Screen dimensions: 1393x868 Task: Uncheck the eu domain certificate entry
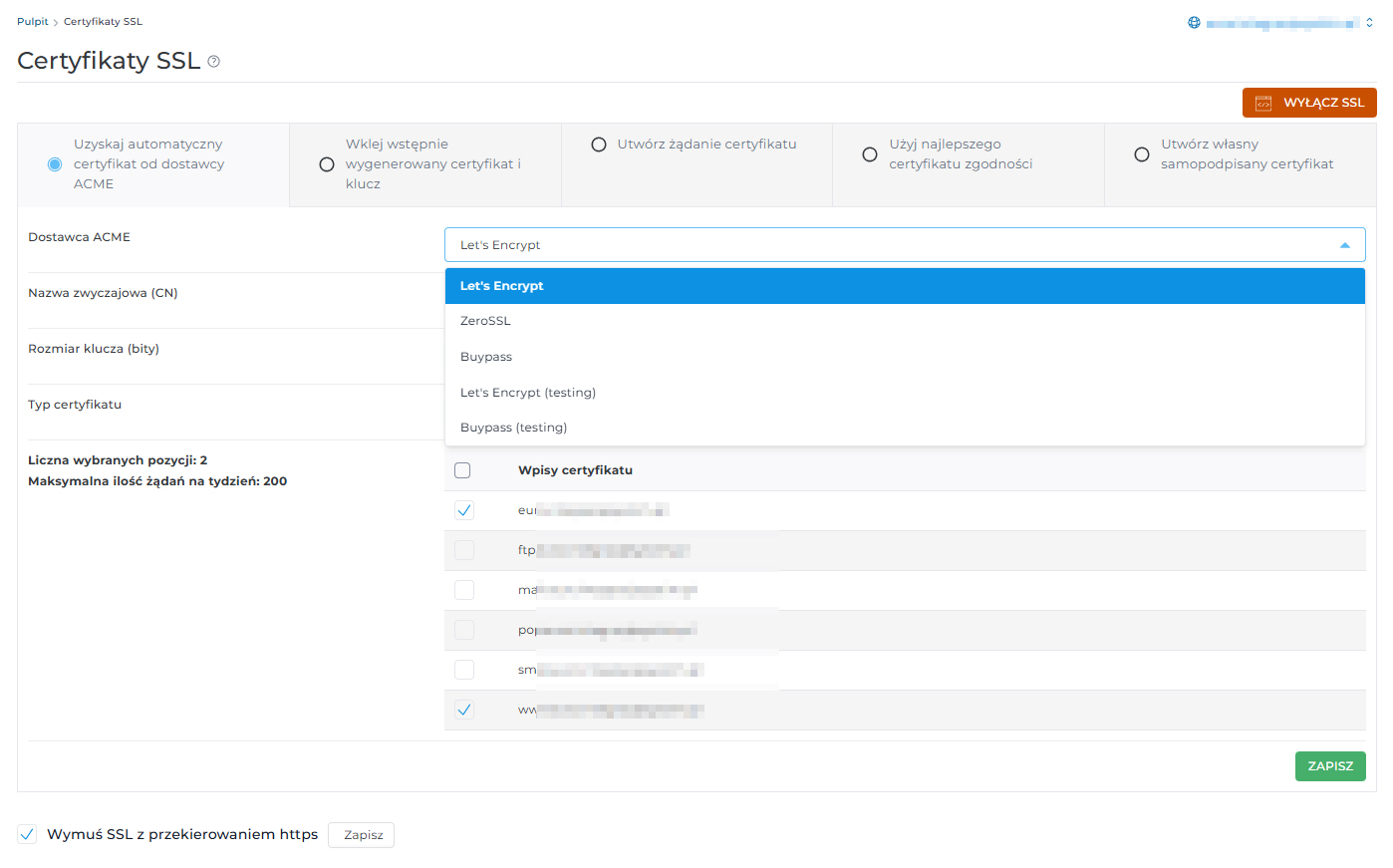463,509
